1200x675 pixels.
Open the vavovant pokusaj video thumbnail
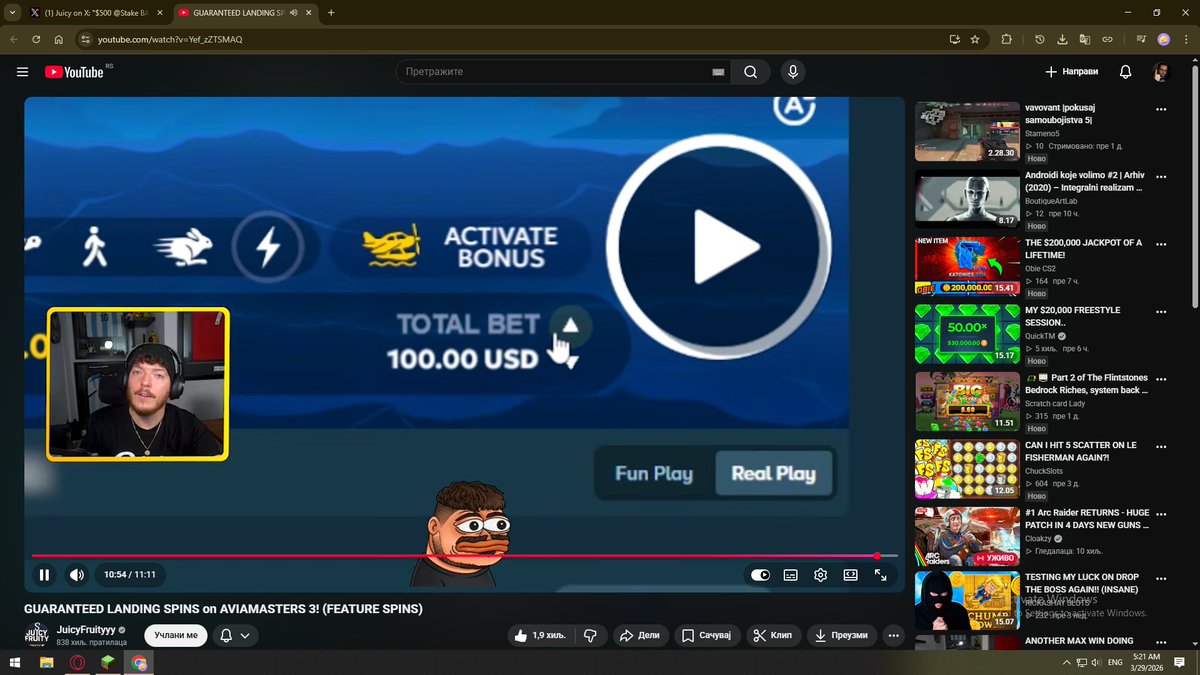[x=967, y=131]
